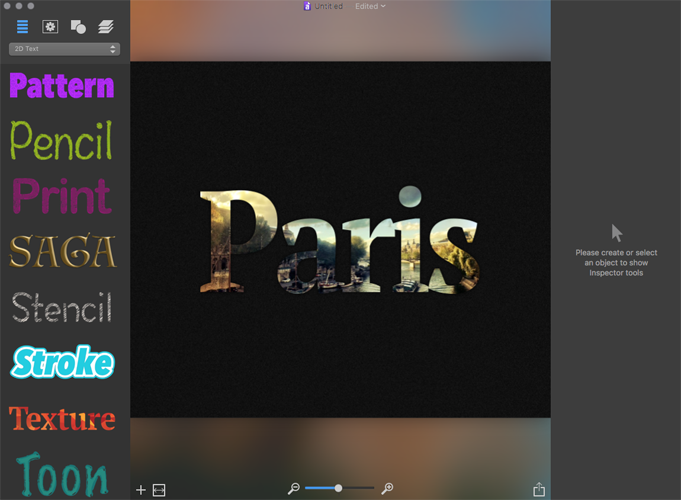Open the text styles list tab

22,27
